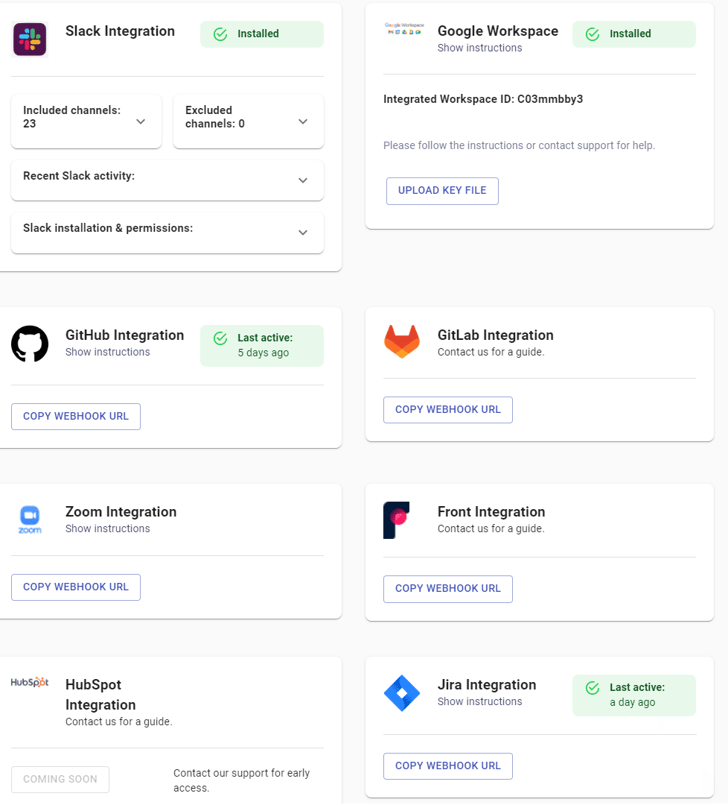The image size is (728, 805).
Task: Copy the Jira webhook URL
Action: click(448, 766)
